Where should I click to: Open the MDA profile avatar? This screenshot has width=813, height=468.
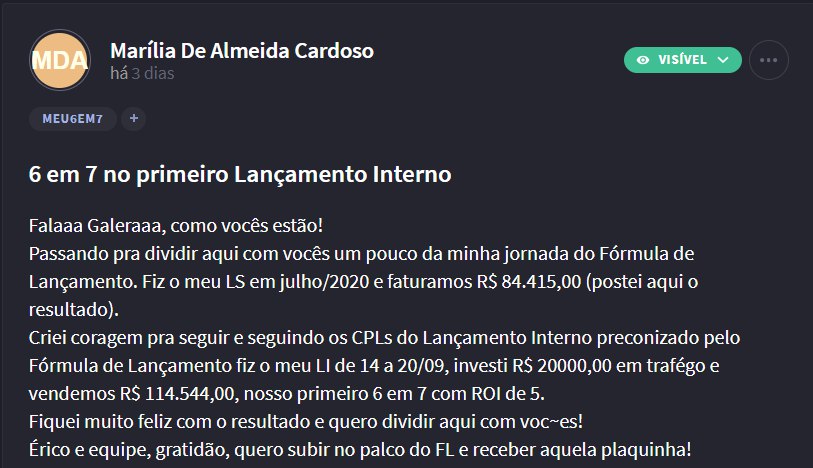coord(60,60)
